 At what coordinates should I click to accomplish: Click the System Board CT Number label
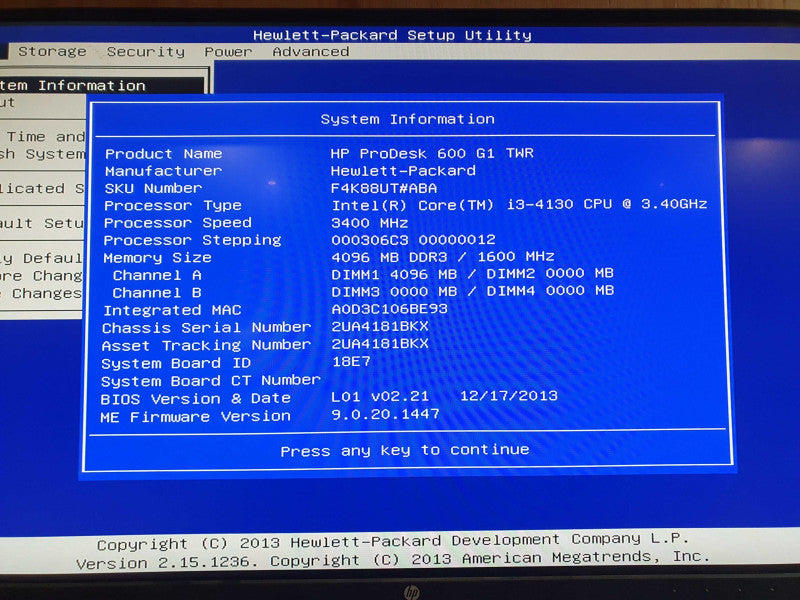(211, 381)
